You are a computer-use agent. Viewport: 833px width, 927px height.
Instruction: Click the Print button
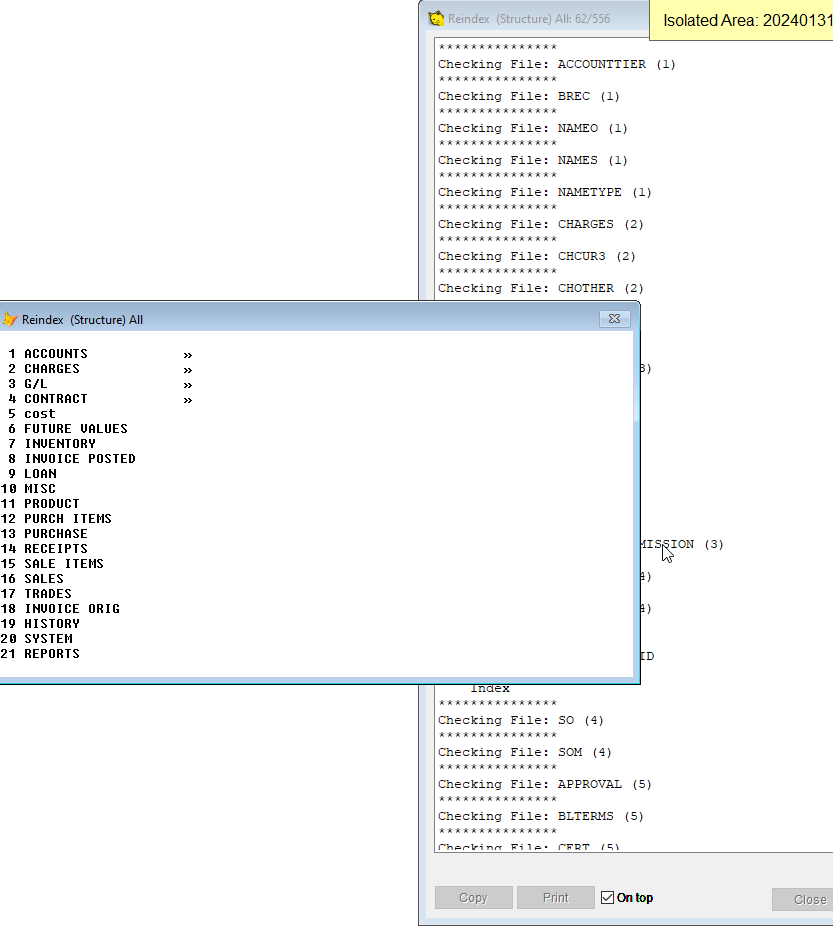tap(556, 897)
